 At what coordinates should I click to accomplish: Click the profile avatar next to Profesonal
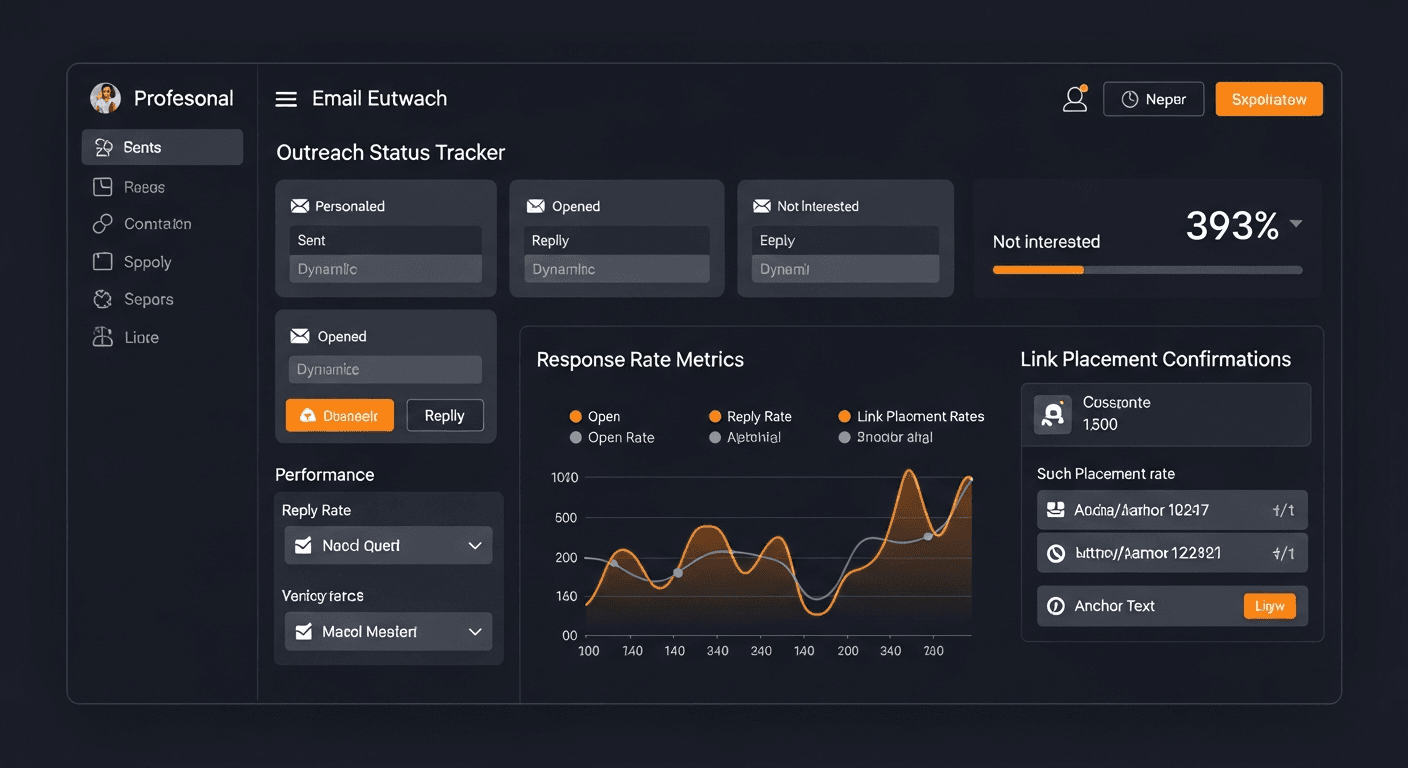pos(105,98)
